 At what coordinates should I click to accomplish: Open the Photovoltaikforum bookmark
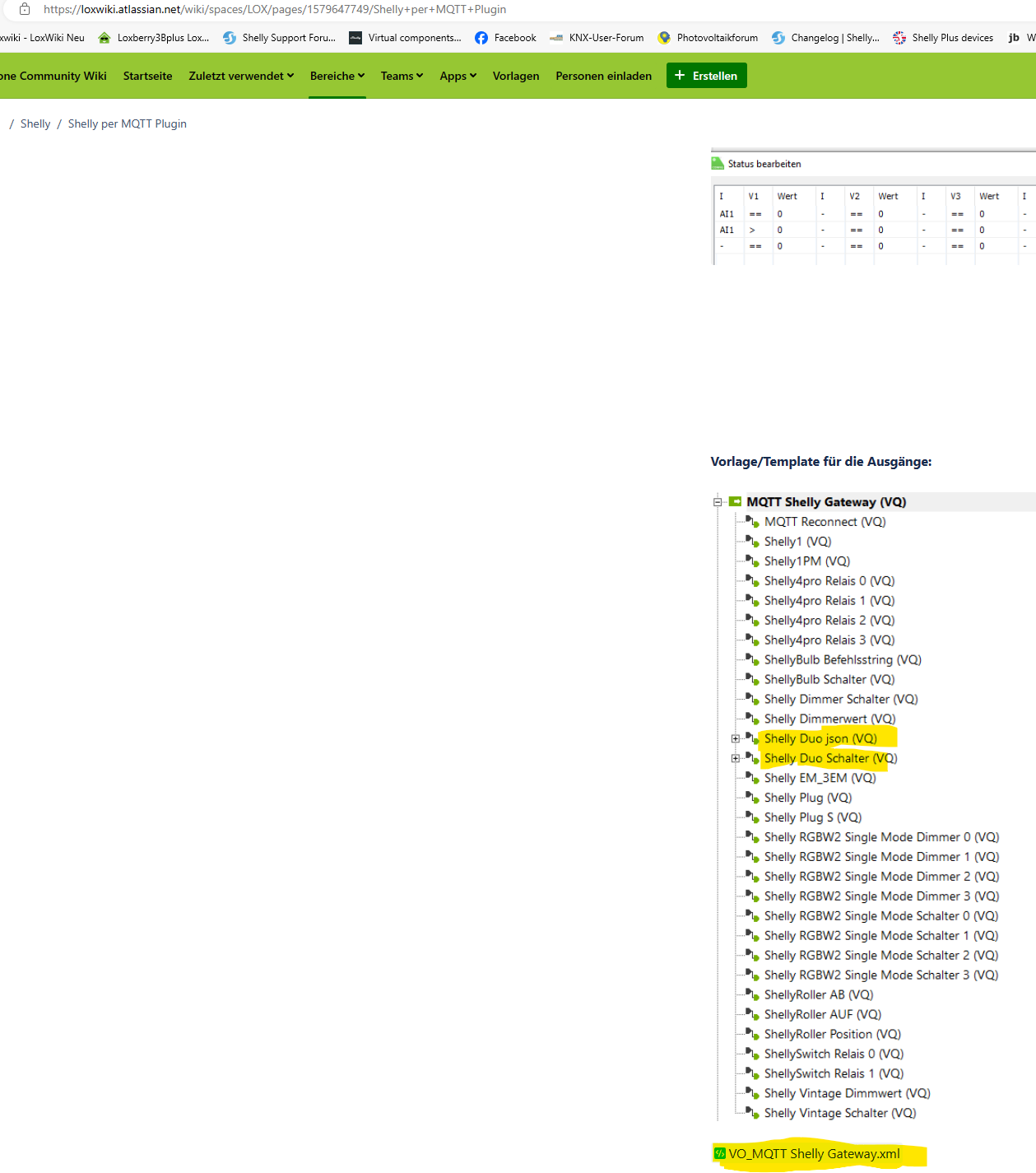click(708, 38)
